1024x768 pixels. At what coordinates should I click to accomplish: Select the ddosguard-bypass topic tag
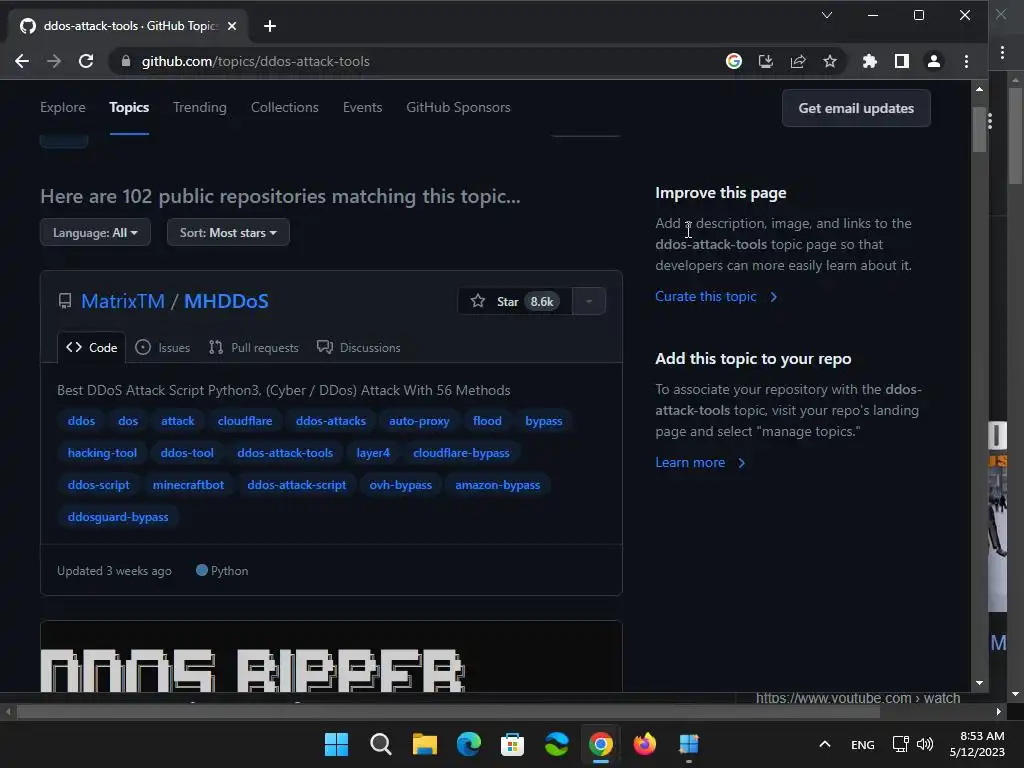tap(118, 517)
